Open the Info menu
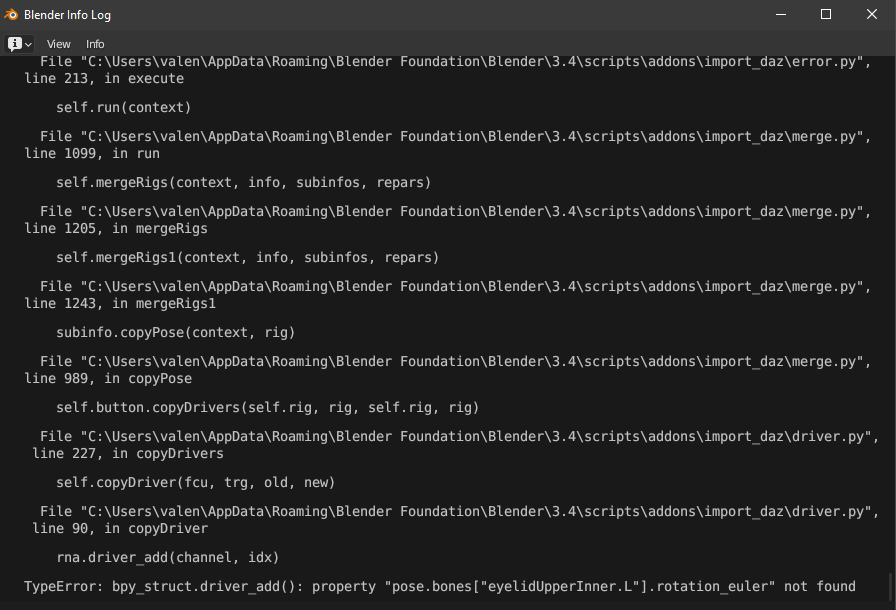Viewport: 896px width, 610px height. pyautogui.click(x=95, y=44)
